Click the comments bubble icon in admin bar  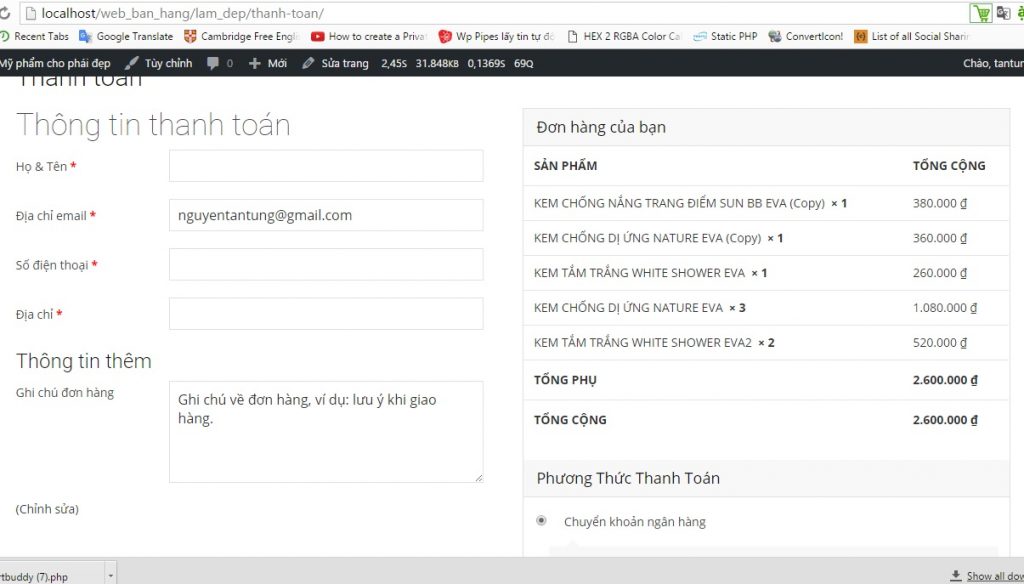click(213, 63)
